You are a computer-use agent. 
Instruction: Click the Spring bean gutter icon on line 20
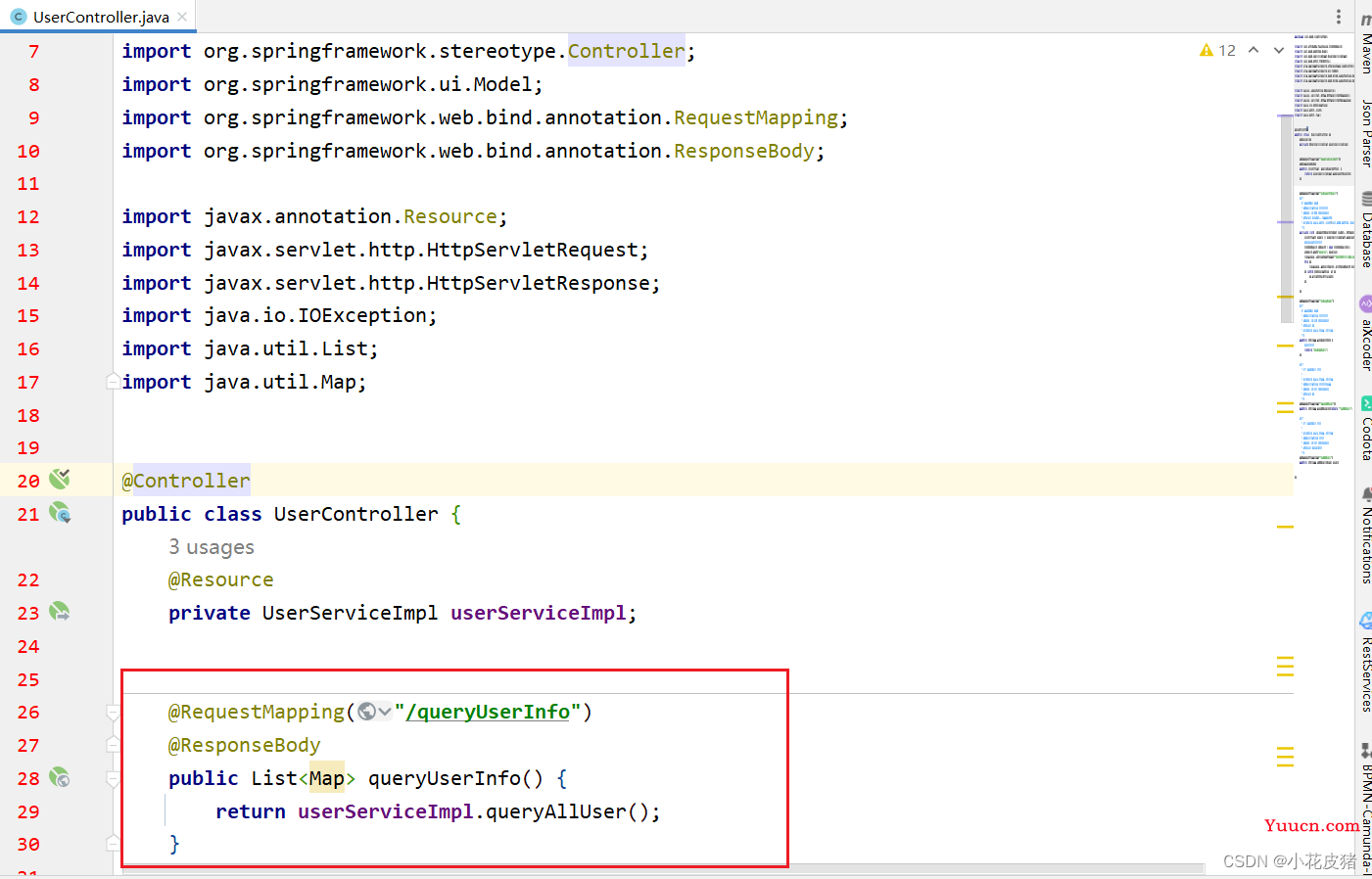pyautogui.click(x=60, y=479)
